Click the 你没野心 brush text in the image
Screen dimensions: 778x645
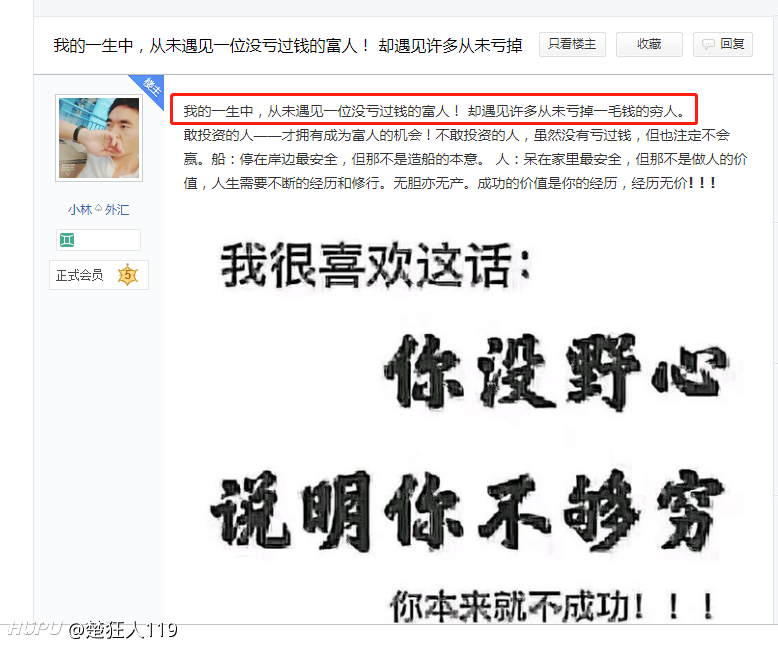[x=556, y=372]
